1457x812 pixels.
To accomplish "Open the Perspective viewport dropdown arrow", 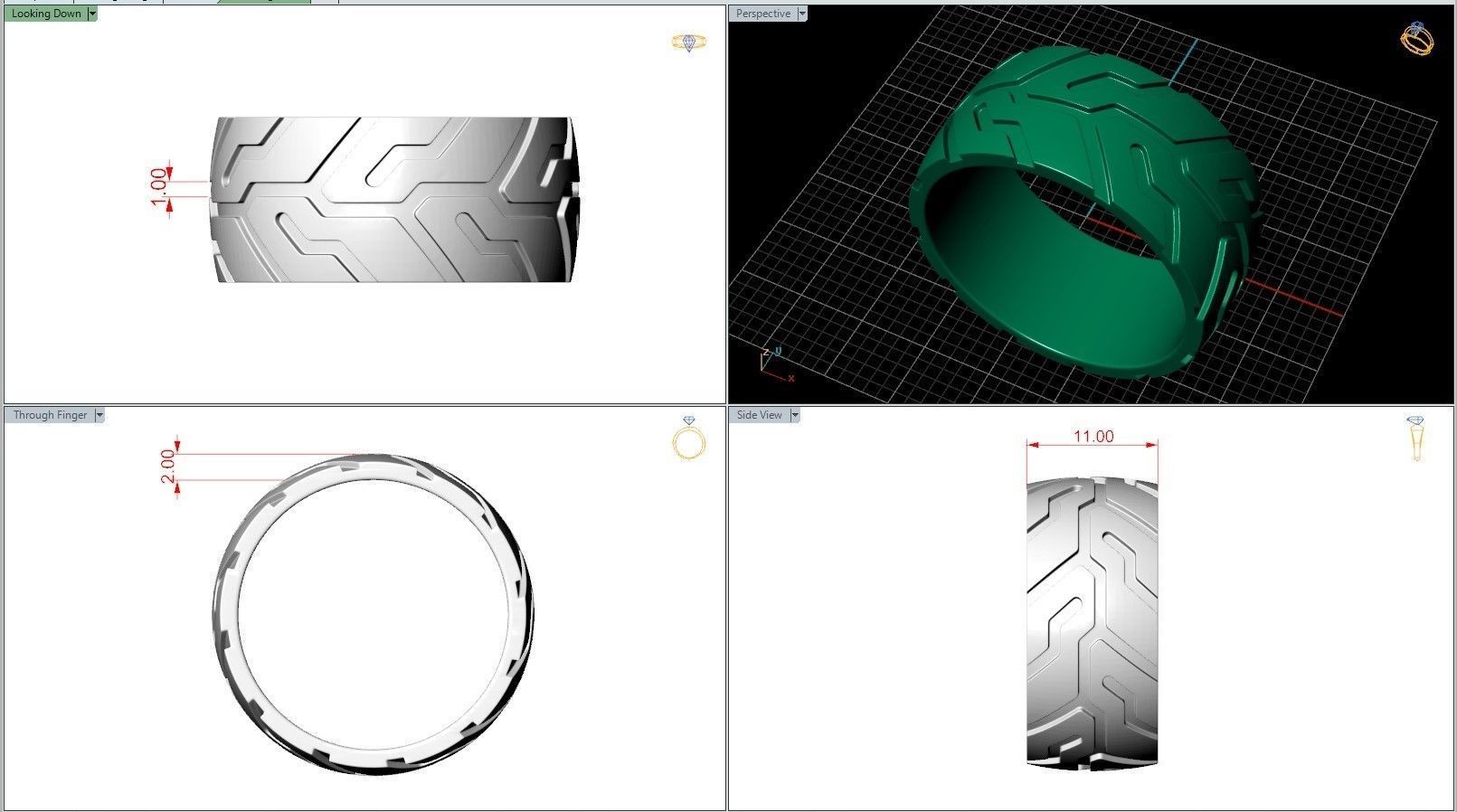I will pos(802,14).
